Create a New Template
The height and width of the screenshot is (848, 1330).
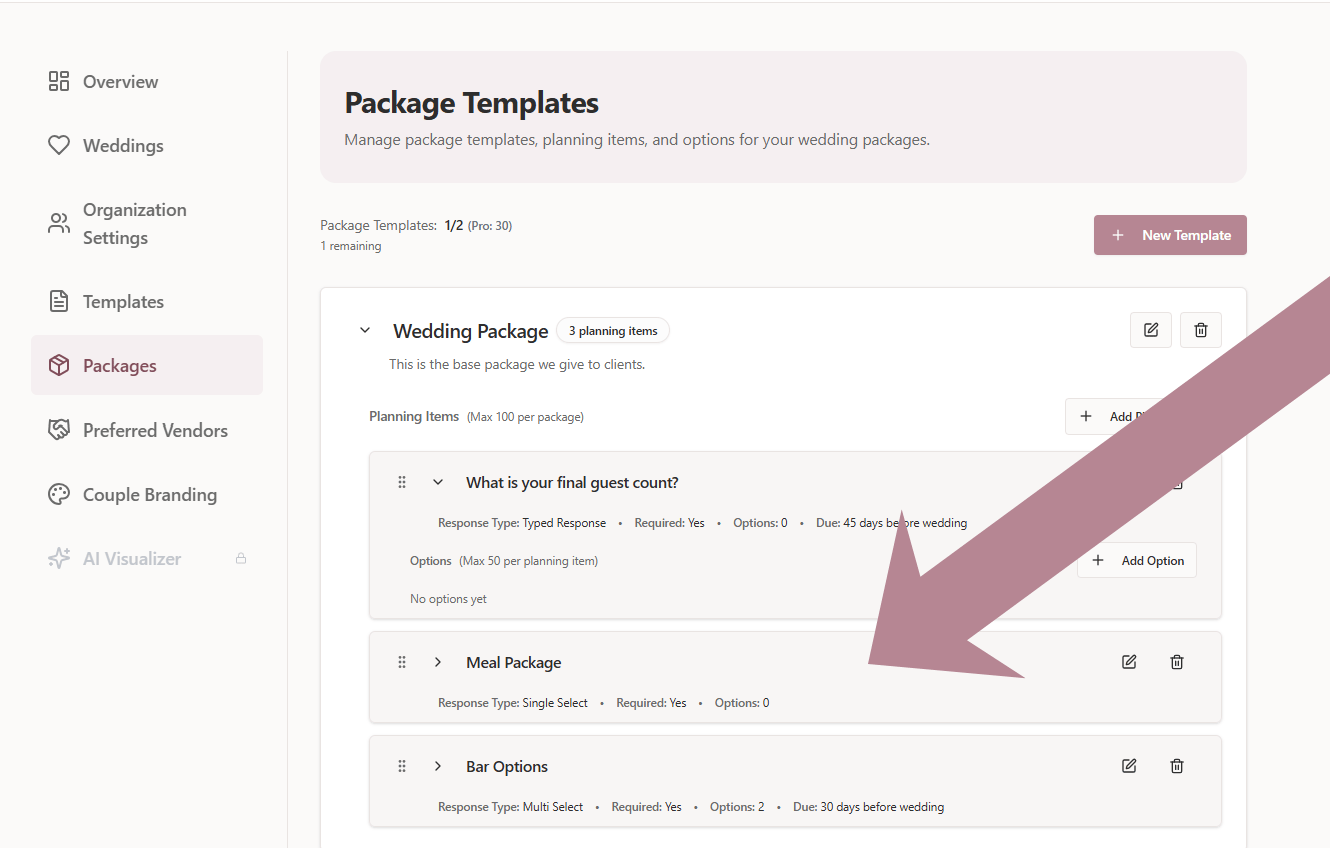[1169, 235]
